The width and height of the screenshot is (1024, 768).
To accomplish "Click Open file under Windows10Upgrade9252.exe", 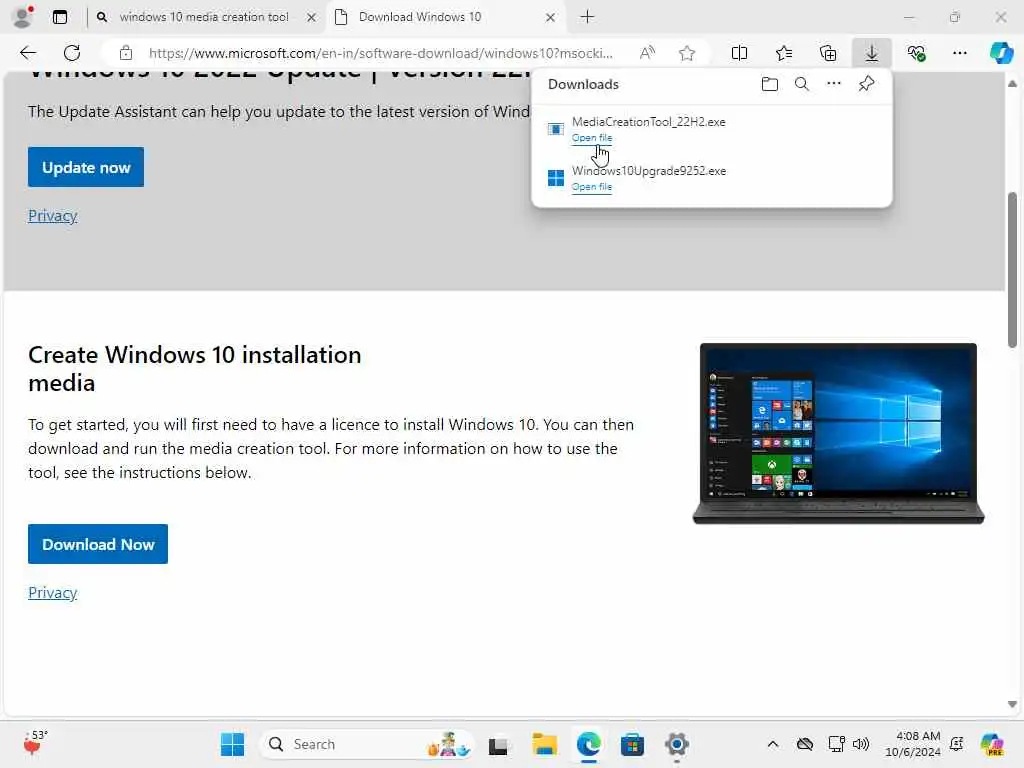I will click(x=592, y=187).
